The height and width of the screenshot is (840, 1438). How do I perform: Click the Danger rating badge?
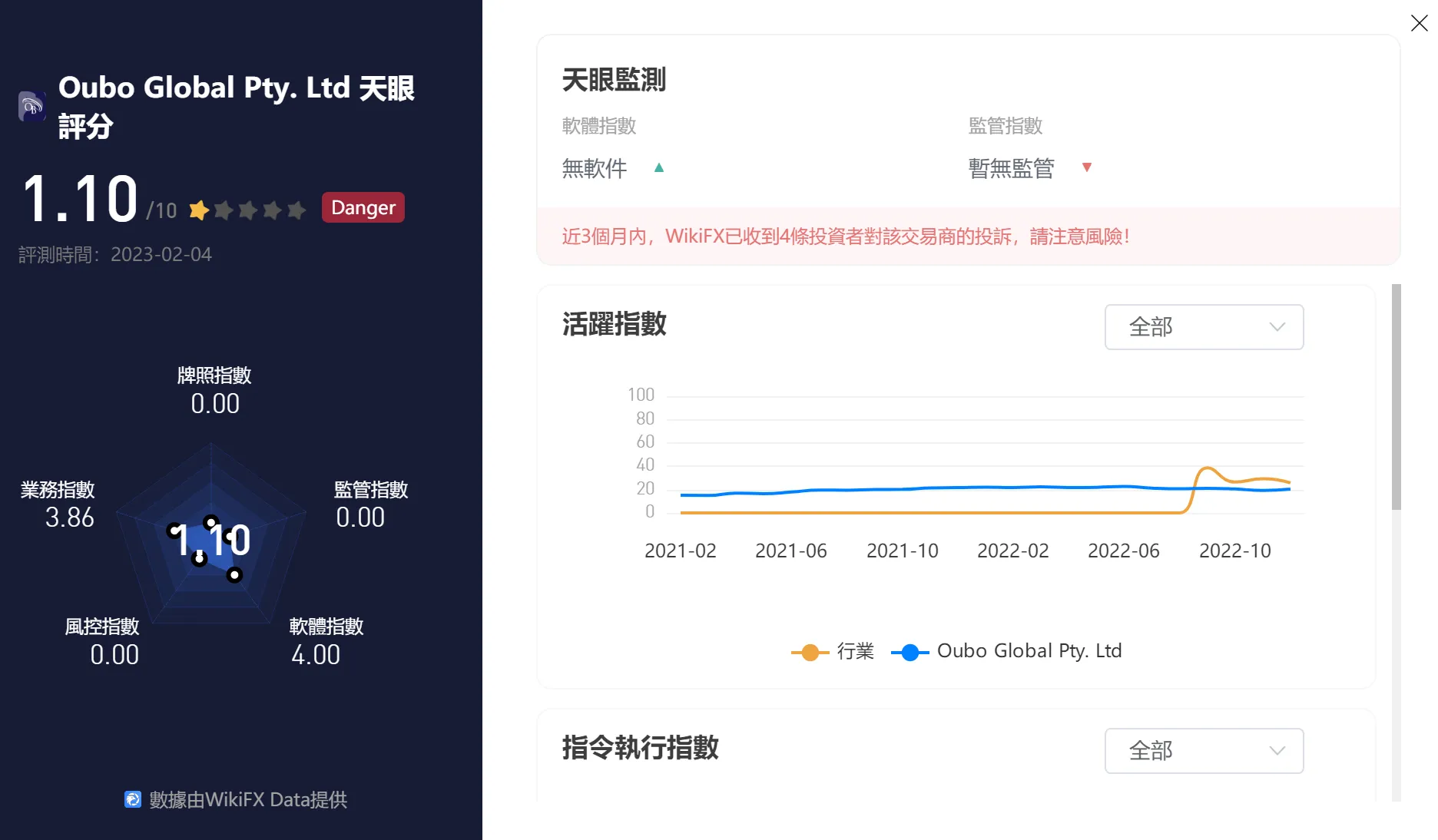[x=363, y=207]
